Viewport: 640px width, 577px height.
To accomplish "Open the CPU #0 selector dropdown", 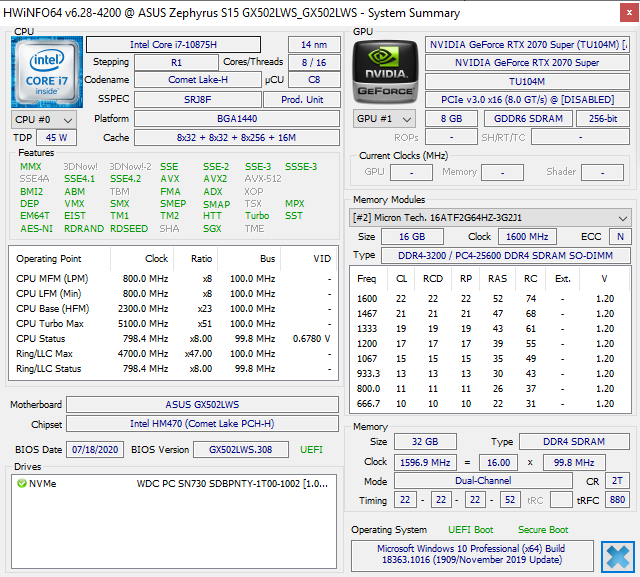I will point(44,120).
